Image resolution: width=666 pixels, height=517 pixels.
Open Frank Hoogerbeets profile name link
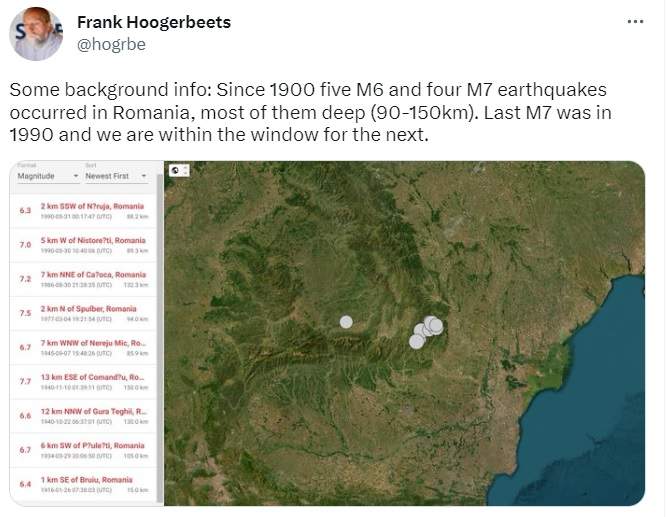point(154,22)
